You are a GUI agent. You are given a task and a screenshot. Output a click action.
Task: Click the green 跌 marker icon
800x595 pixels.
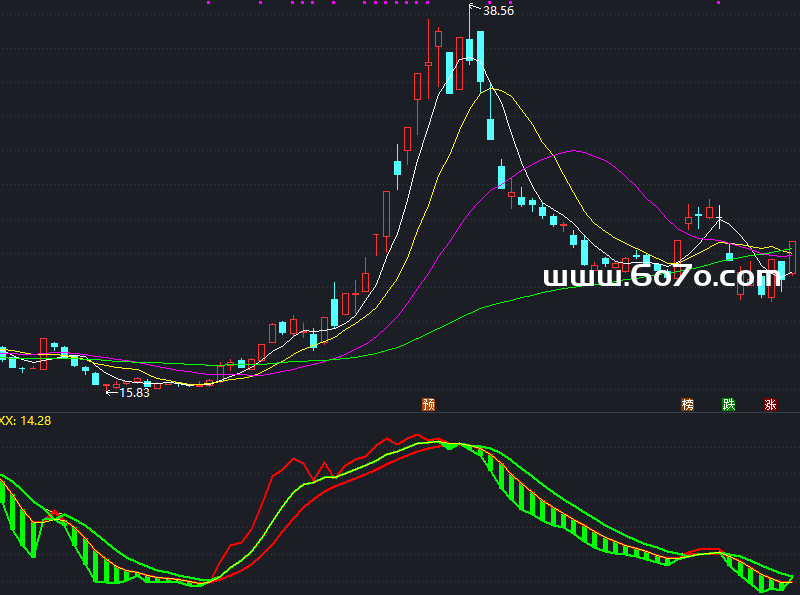[729, 405]
